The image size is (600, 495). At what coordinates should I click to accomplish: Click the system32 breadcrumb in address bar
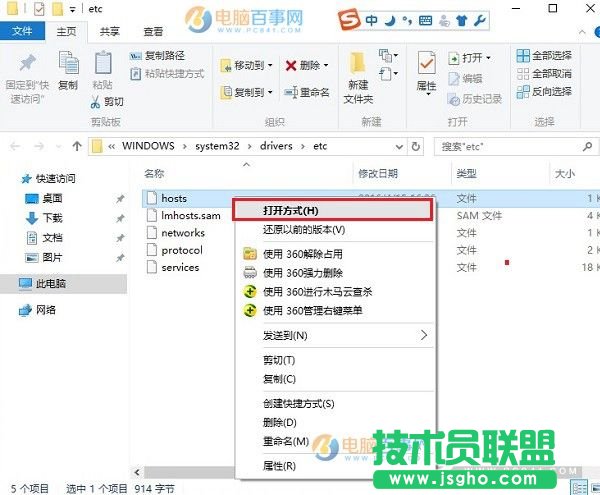point(217,146)
